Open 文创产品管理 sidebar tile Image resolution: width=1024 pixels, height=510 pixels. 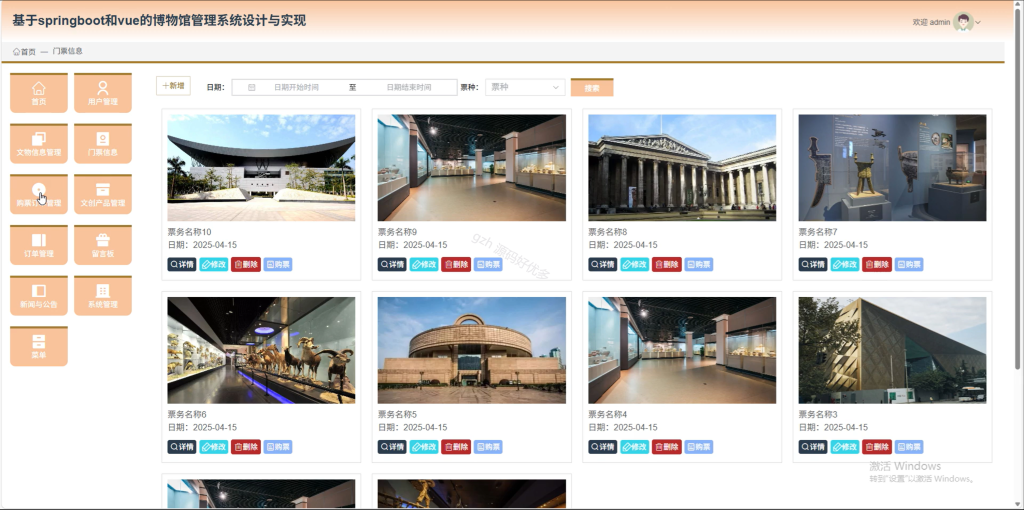point(103,194)
